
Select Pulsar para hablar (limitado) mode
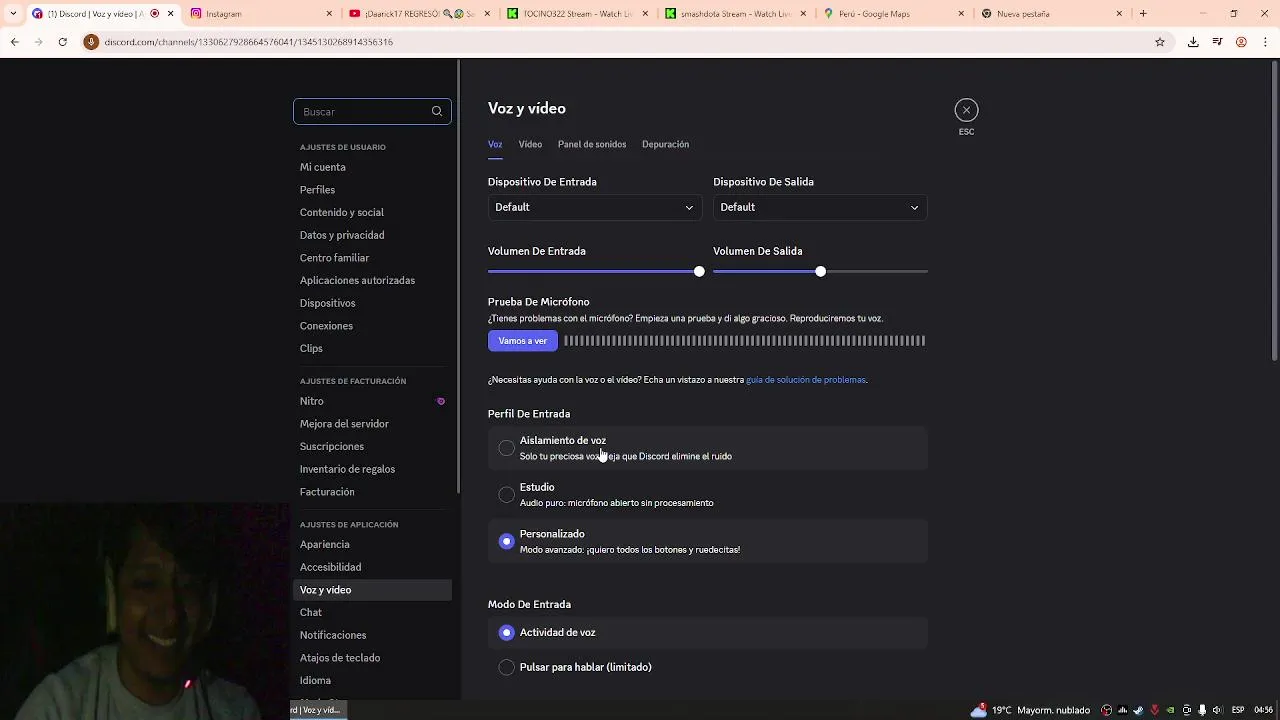click(x=708, y=667)
